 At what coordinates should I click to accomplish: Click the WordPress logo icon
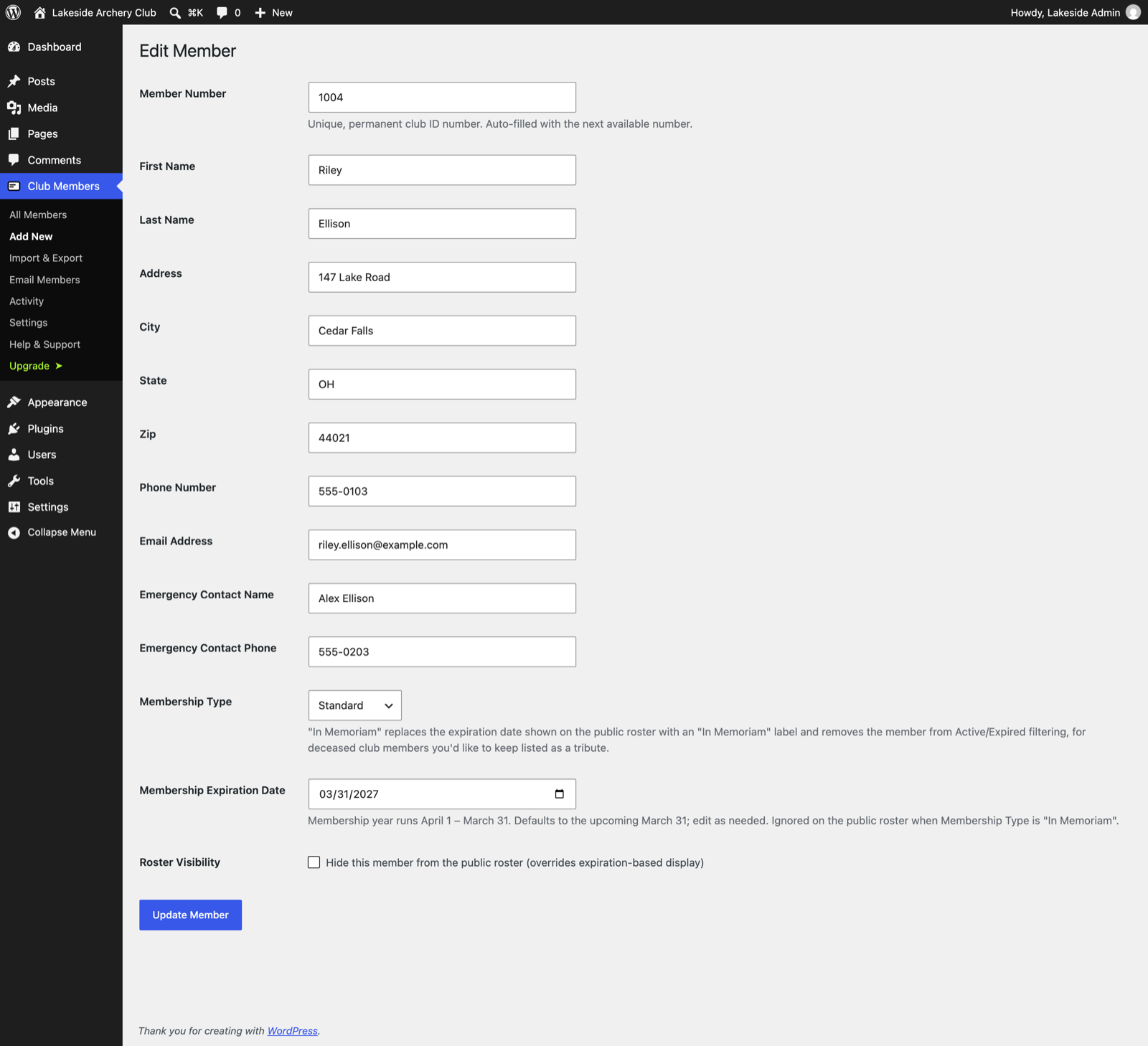click(14, 12)
